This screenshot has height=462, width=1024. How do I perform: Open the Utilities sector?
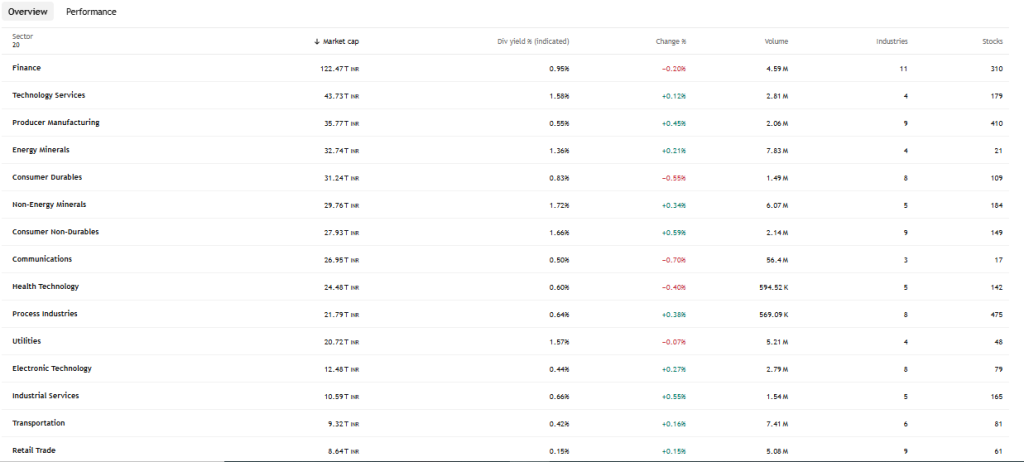tap(26, 342)
